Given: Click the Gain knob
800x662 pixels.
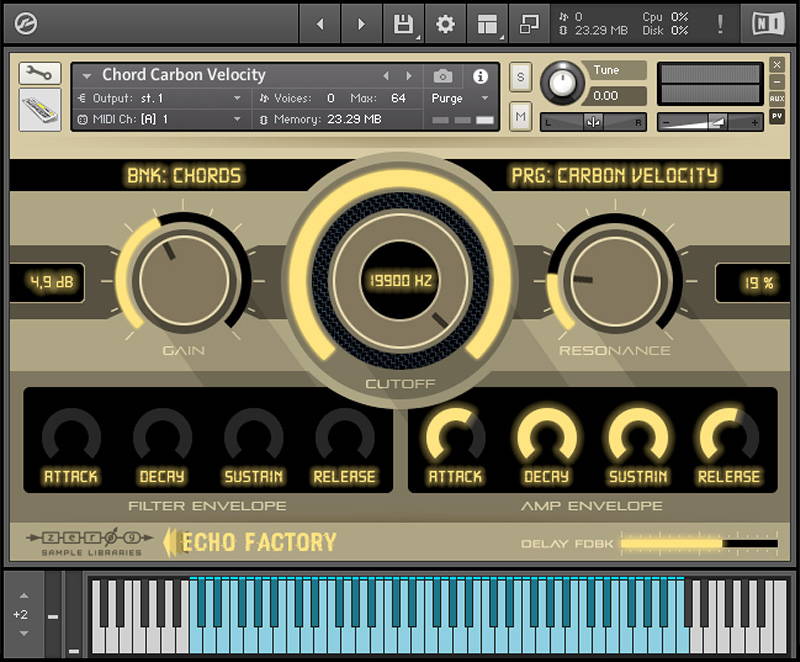Looking at the screenshot, I should pyautogui.click(x=184, y=280).
